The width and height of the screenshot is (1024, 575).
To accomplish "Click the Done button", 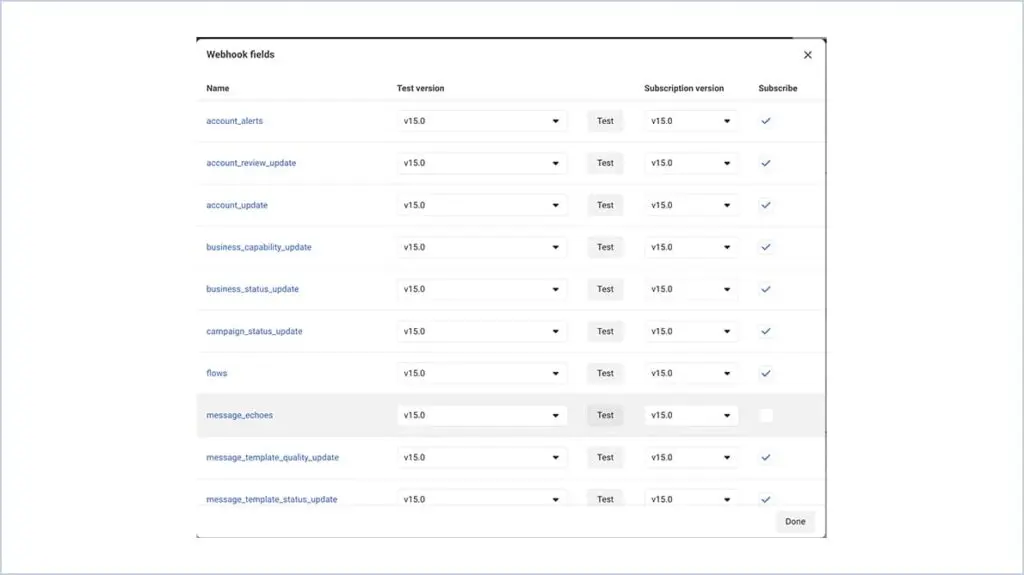I will point(795,521).
